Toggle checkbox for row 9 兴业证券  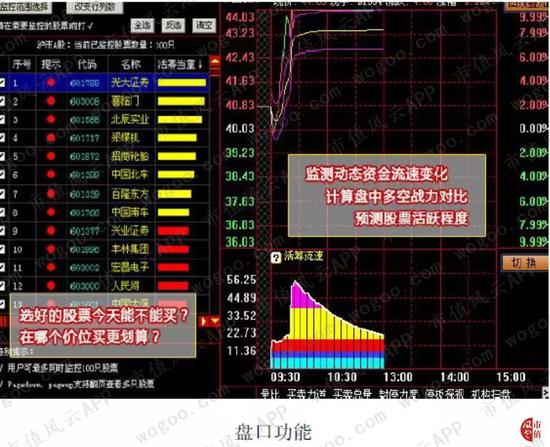point(2,231)
